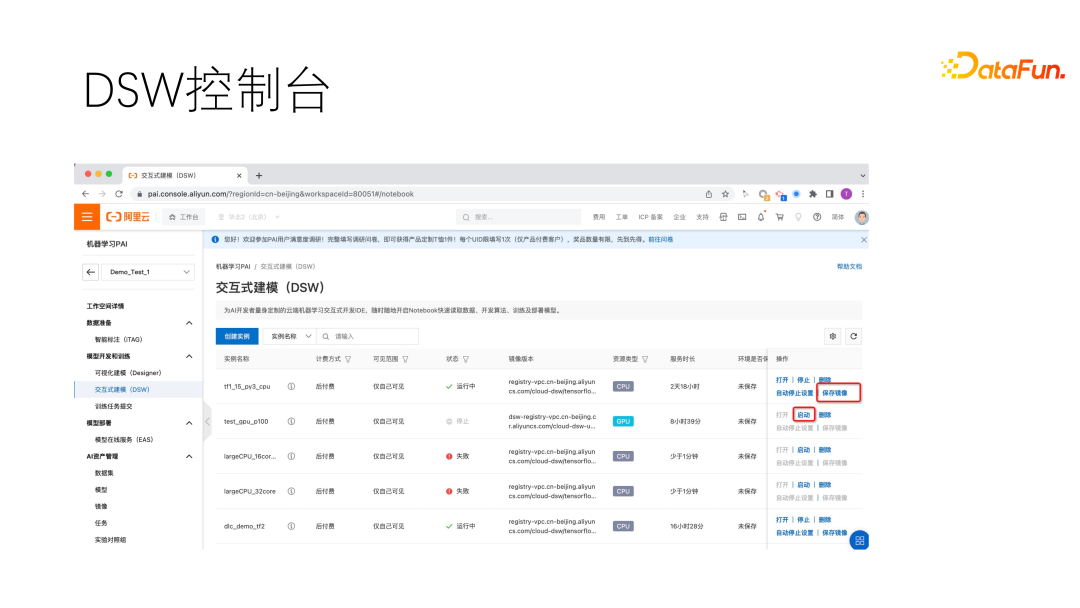Screen dimensions: 1080x608
Task: Open the ICP 备案 header menu
Action: [x=650, y=217]
